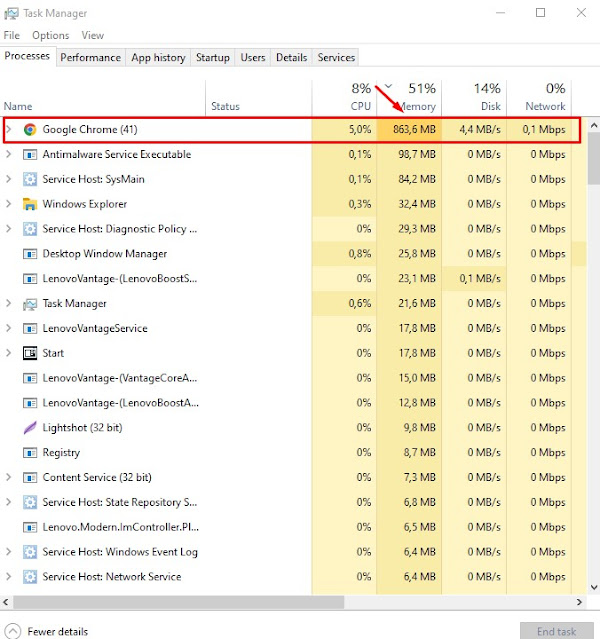Expand the Service Host: Windows Event Log group
The width and height of the screenshot is (600, 639).
[9, 552]
